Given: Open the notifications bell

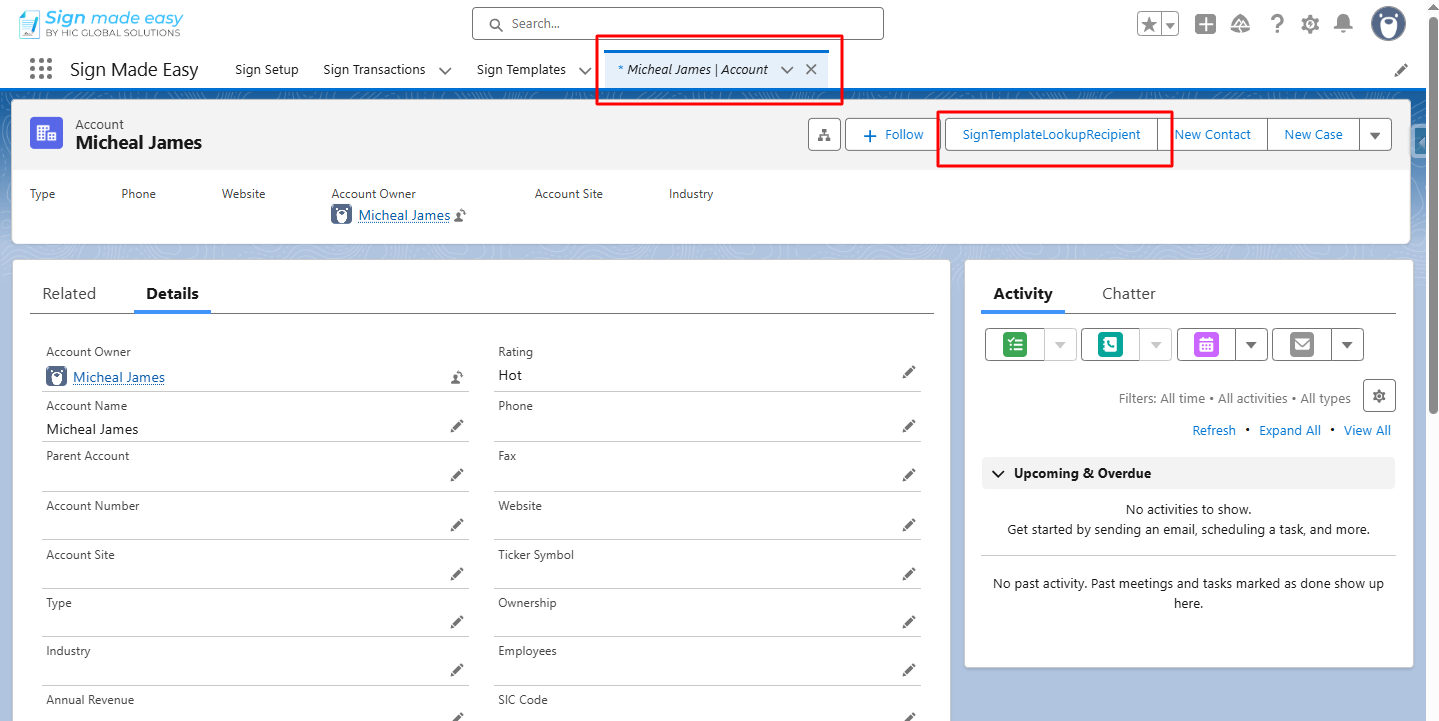Looking at the screenshot, I should coord(1344,24).
